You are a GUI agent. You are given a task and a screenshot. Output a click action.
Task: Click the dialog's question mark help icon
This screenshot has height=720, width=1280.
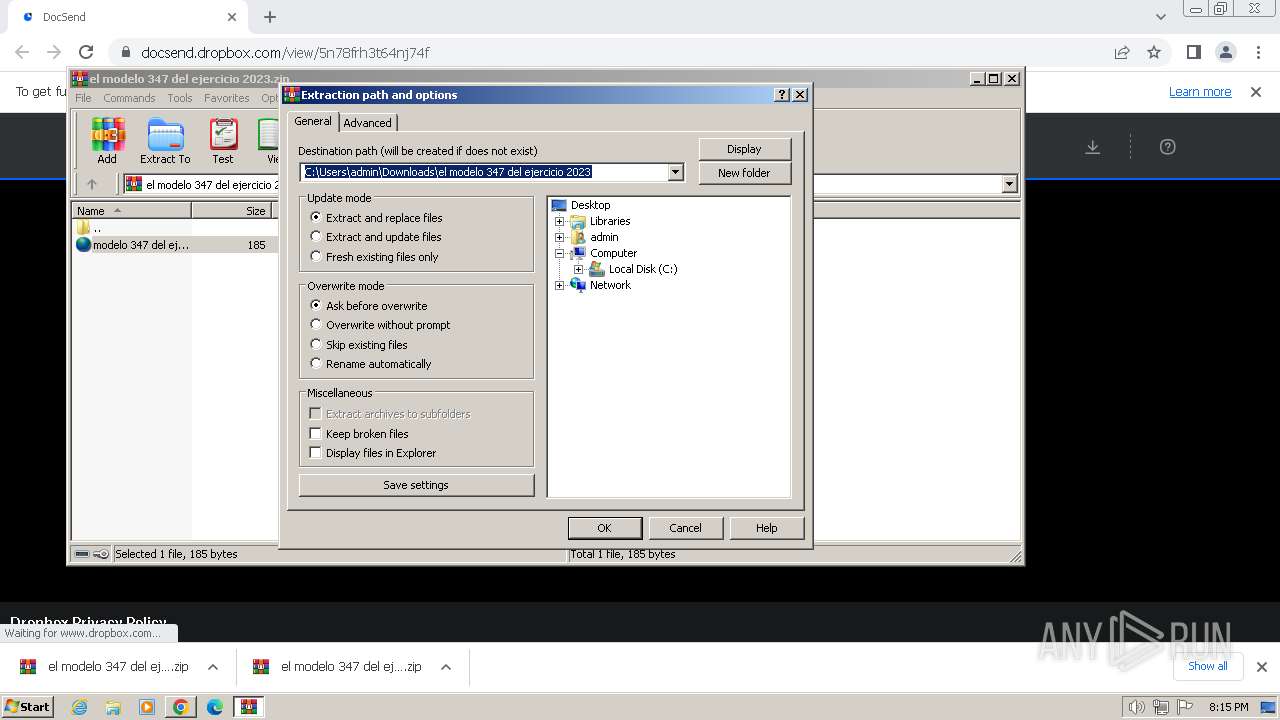pos(782,95)
